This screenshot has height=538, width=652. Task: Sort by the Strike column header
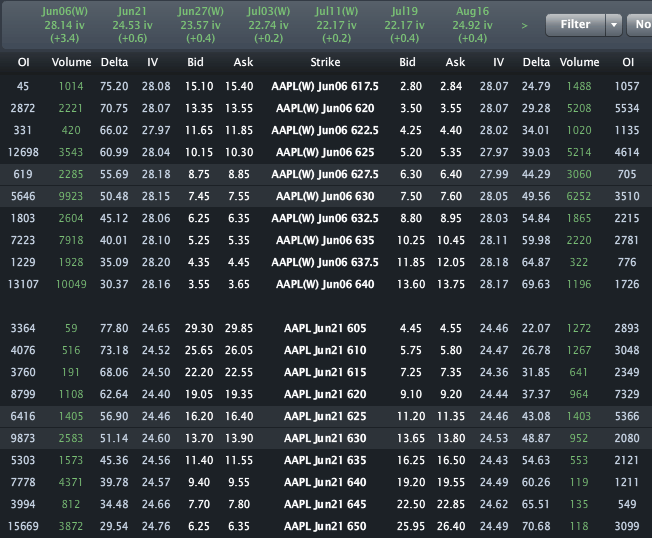tap(325, 62)
